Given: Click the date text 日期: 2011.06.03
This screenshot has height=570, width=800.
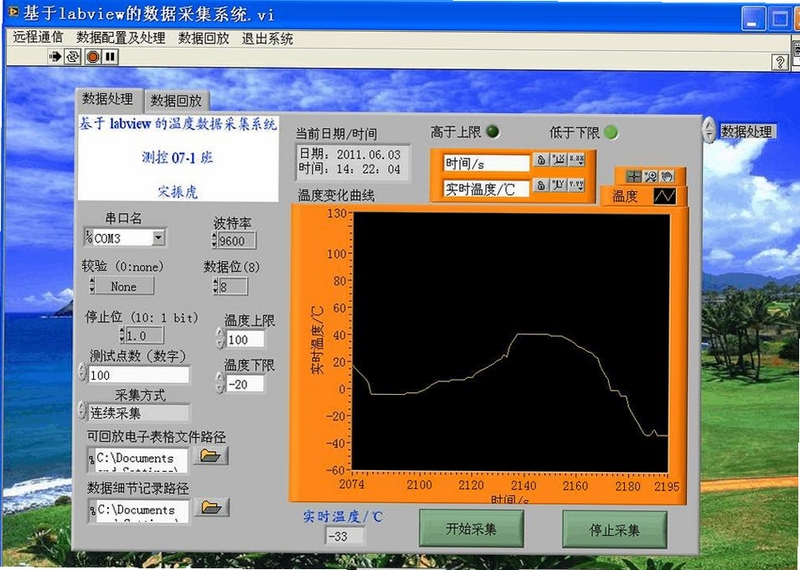Looking at the screenshot, I should point(349,154).
